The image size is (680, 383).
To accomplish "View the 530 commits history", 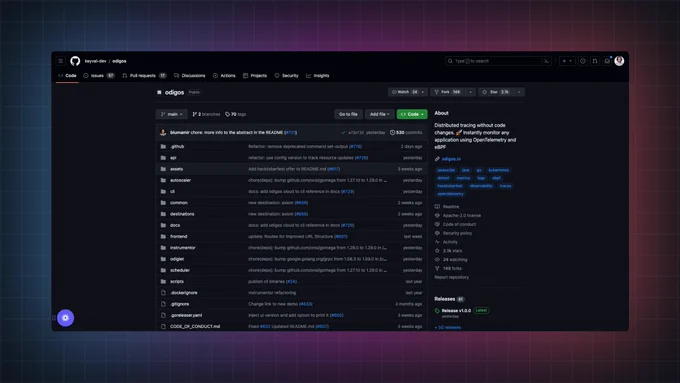I will [406, 133].
